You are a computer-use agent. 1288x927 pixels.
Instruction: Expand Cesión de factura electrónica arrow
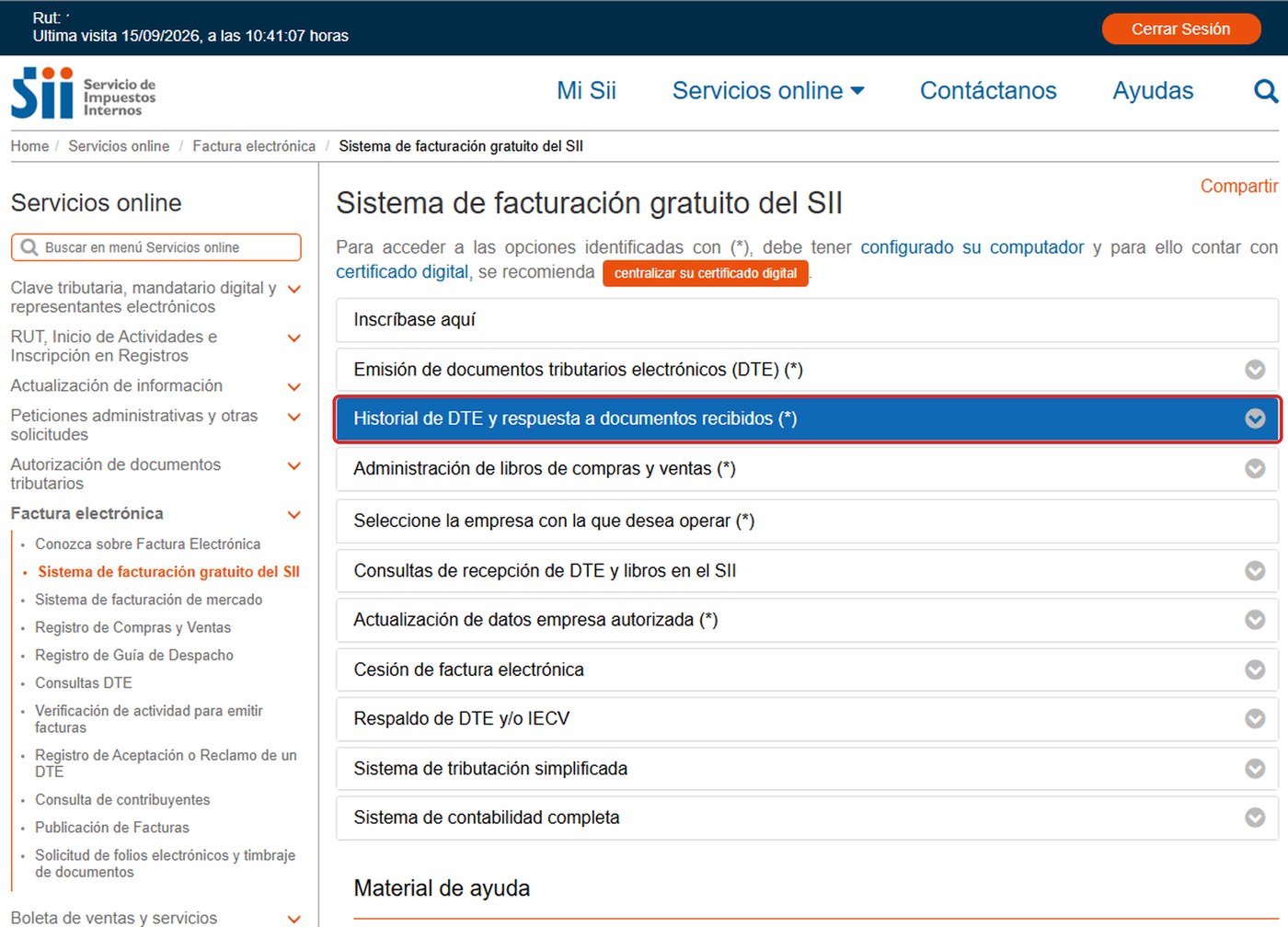click(1255, 669)
